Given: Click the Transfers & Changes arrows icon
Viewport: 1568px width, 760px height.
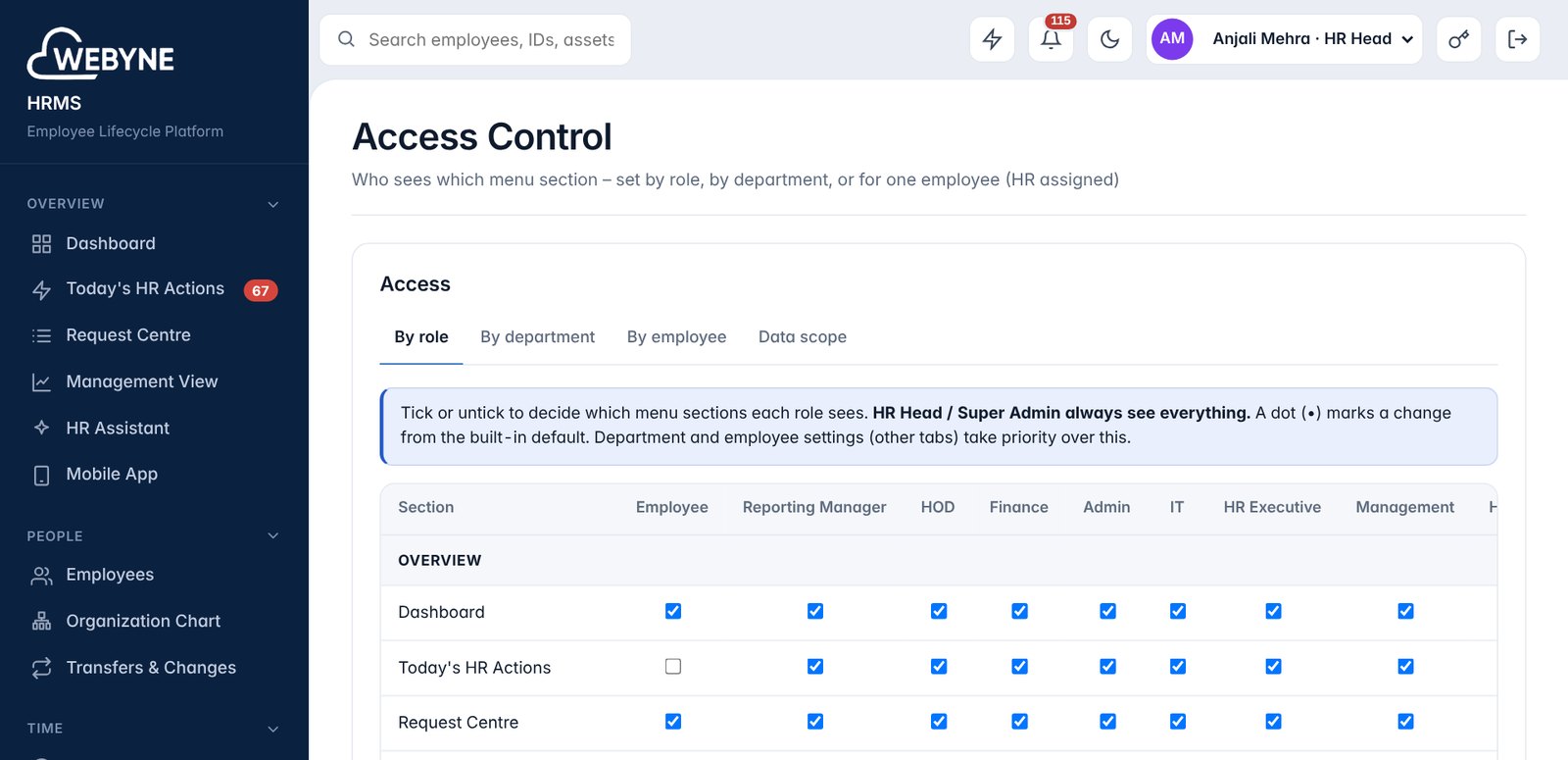Looking at the screenshot, I should (41, 668).
